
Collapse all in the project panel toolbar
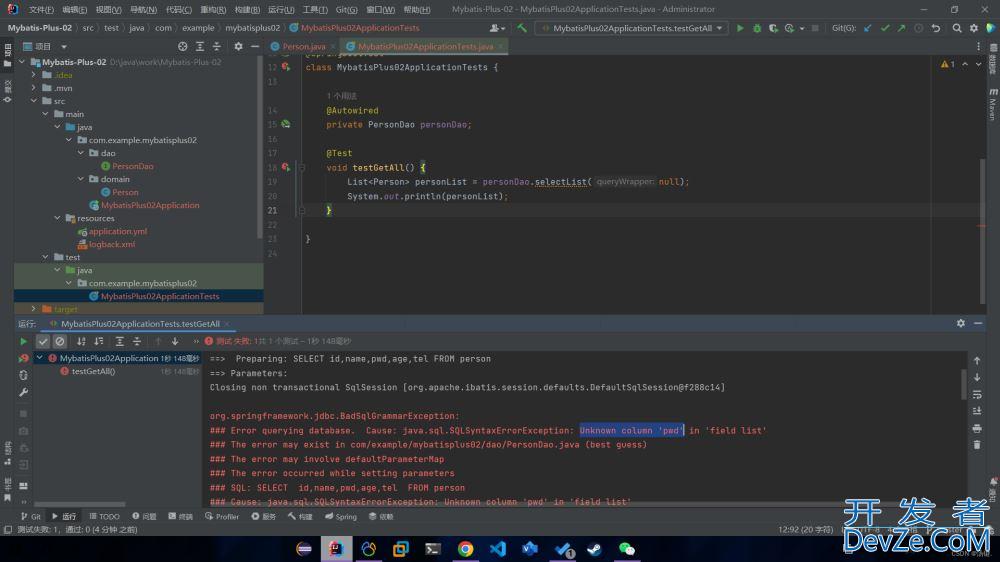pos(217,47)
